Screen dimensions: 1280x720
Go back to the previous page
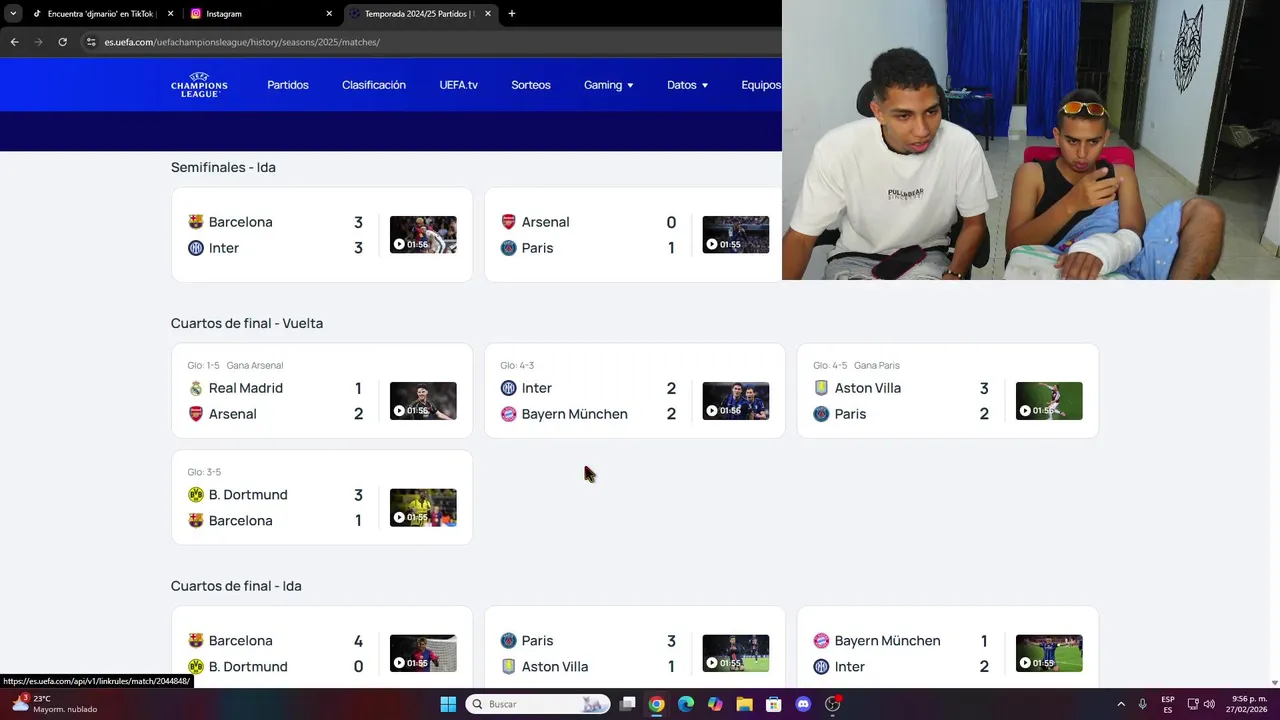14,42
